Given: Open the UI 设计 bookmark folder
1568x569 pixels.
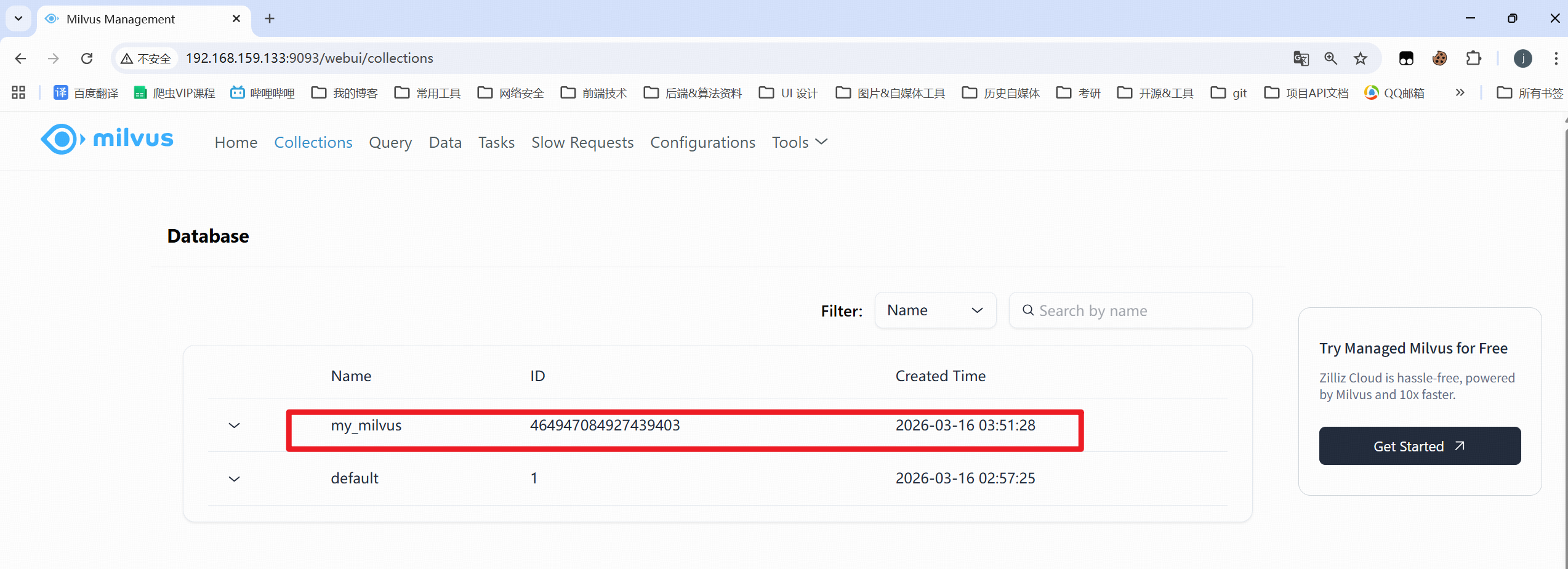Looking at the screenshot, I should pos(789,93).
